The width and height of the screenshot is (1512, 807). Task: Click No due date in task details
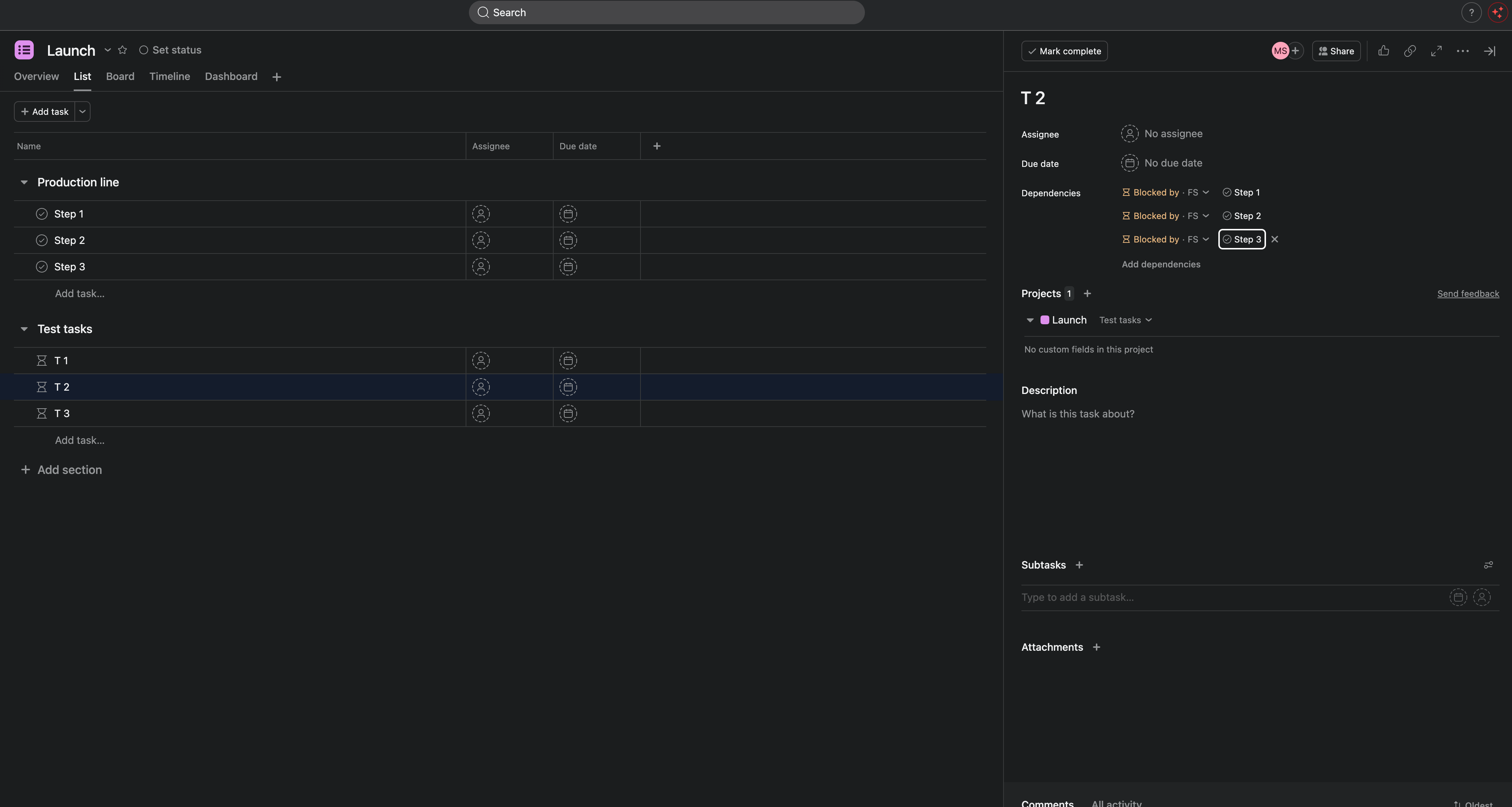click(x=1161, y=163)
